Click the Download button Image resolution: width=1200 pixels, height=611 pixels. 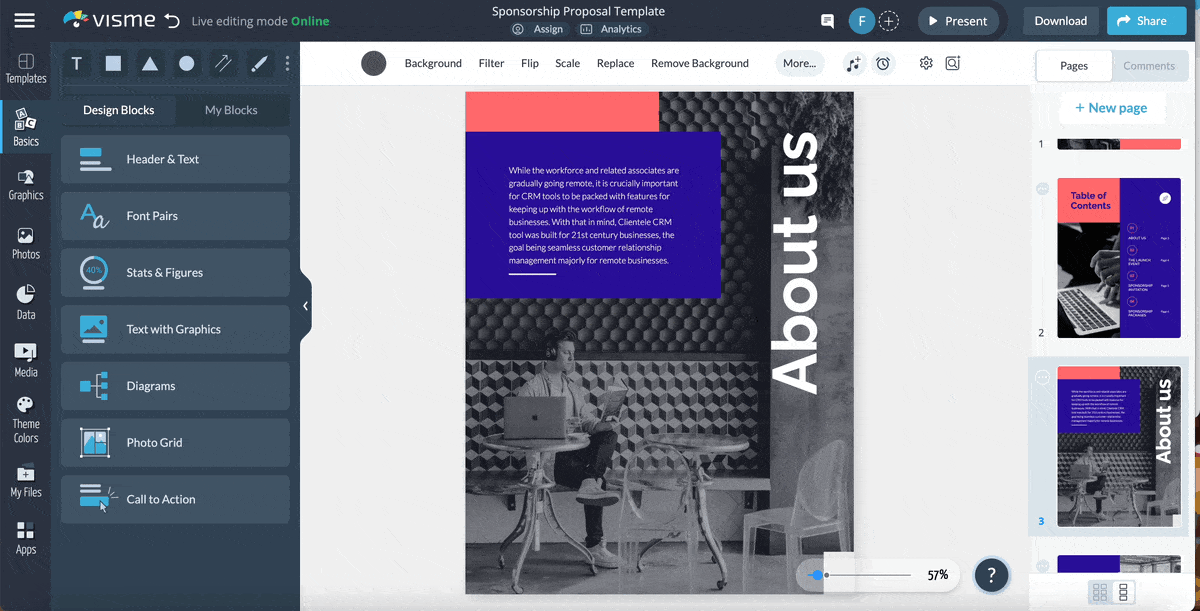tap(1060, 21)
